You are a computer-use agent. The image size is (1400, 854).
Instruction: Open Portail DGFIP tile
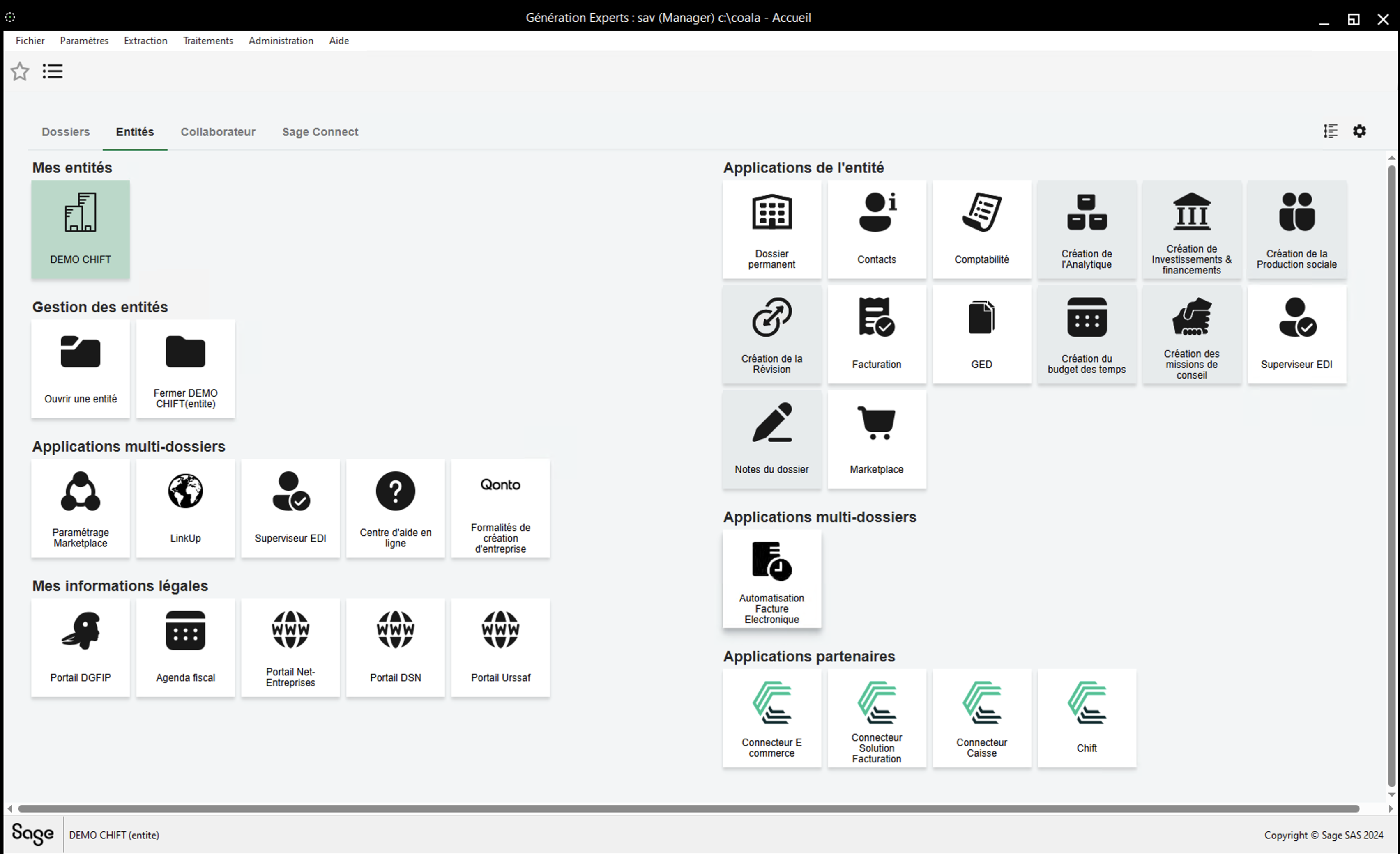pyautogui.click(x=80, y=648)
